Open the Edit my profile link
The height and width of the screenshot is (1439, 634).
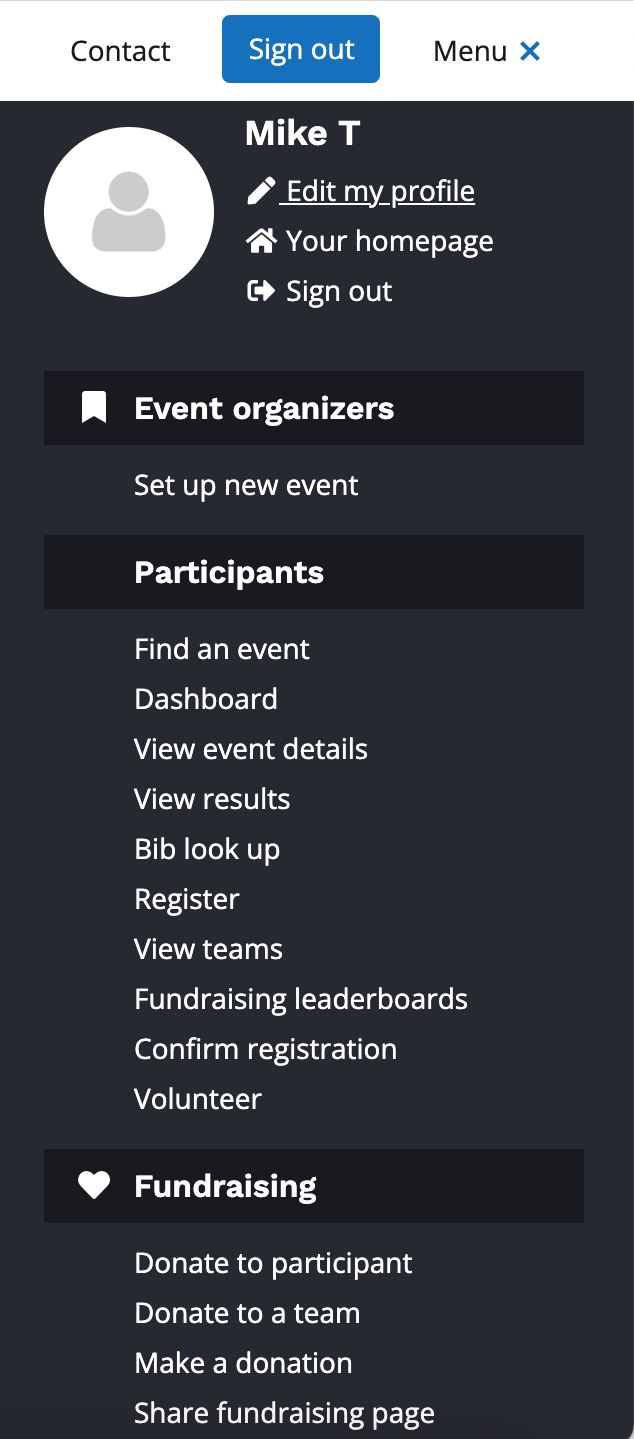tap(380, 191)
